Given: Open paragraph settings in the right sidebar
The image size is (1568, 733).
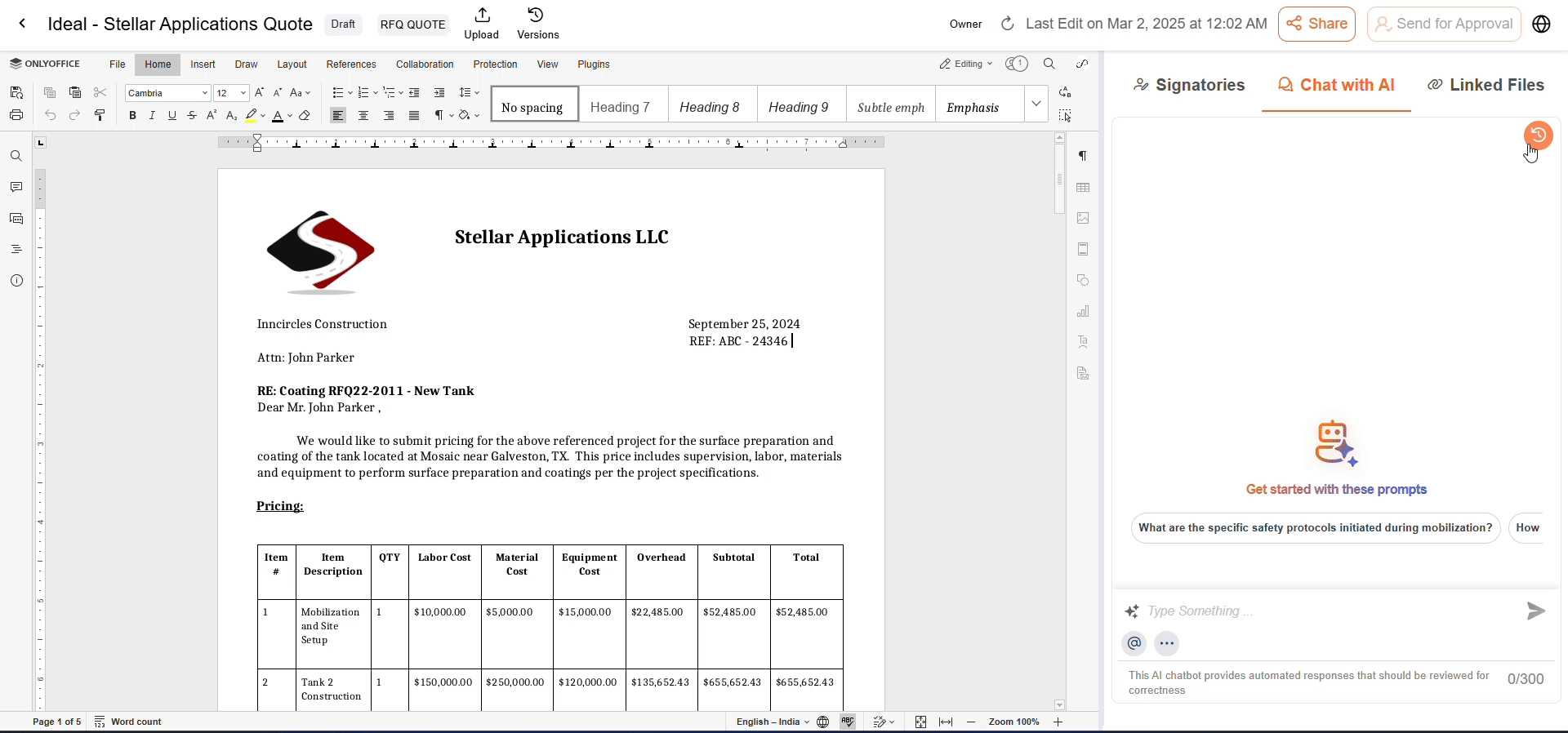Looking at the screenshot, I should click(1084, 156).
